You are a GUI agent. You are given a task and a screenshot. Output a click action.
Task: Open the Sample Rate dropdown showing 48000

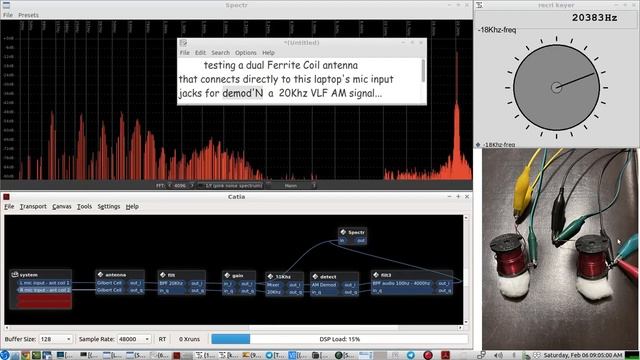click(x=133, y=339)
